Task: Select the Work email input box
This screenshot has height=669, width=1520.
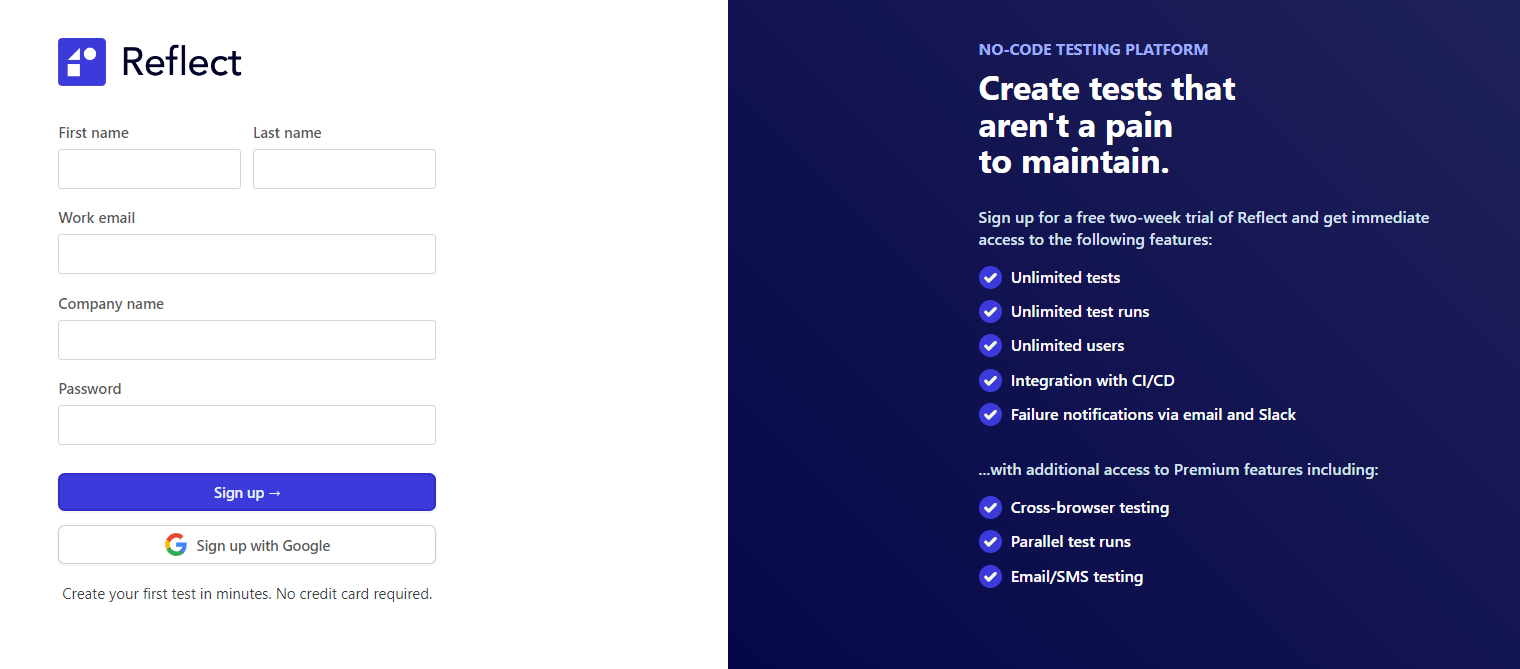Action: (247, 254)
